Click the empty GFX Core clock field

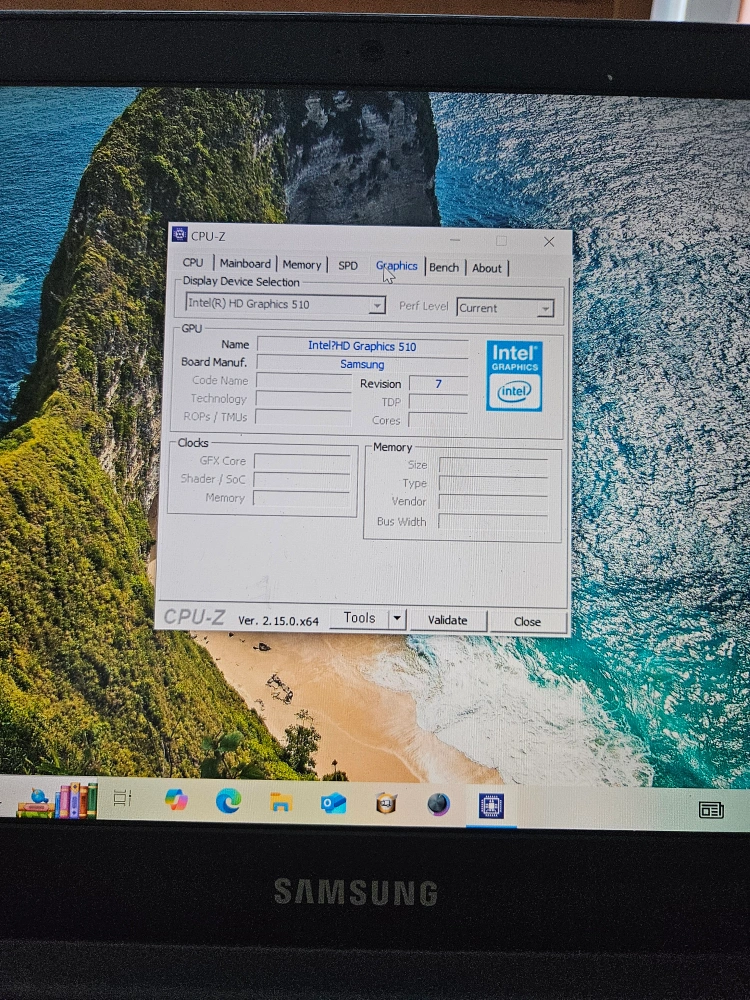[302, 461]
